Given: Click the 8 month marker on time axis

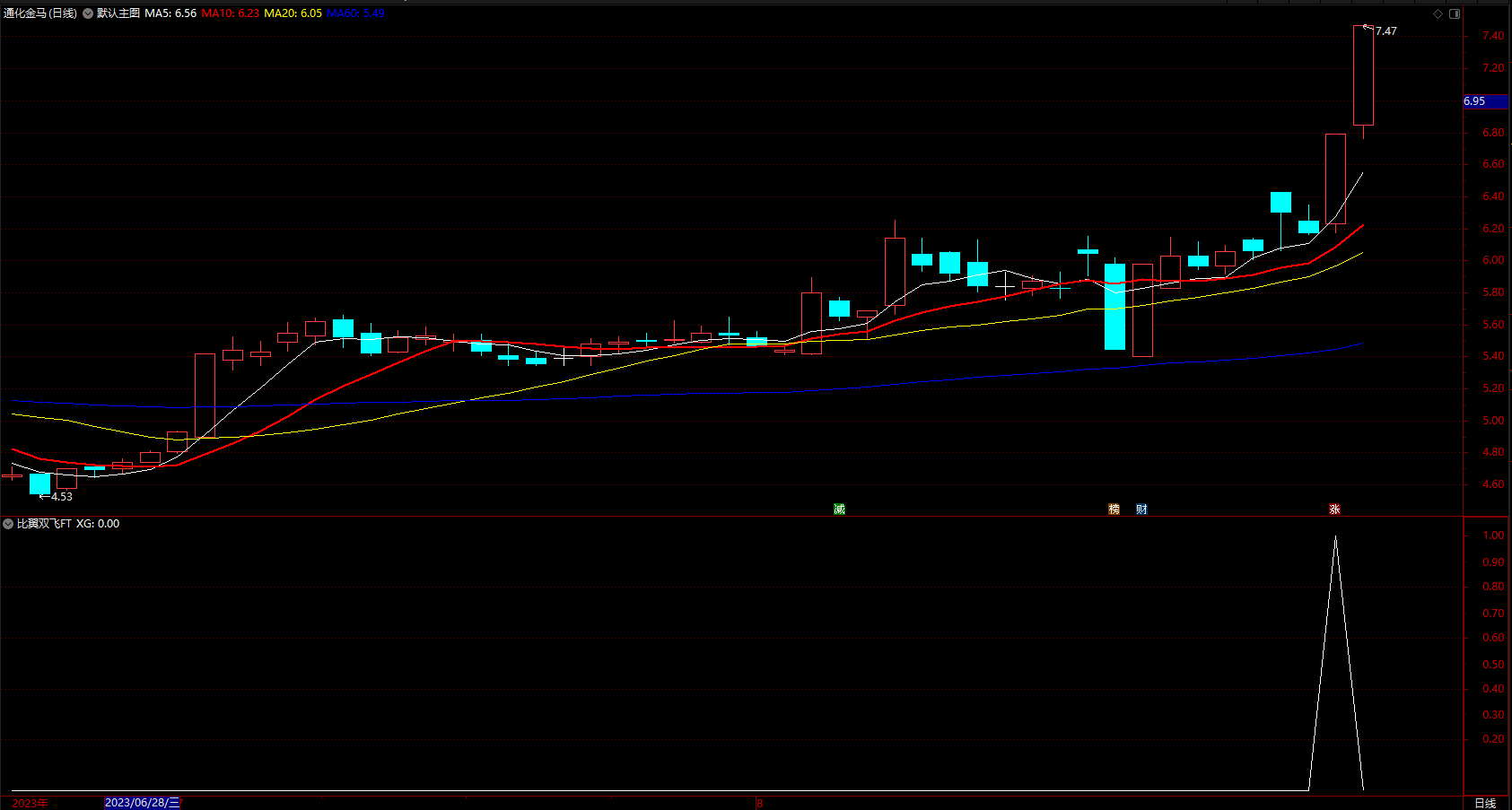Looking at the screenshot, I should 759,803.
